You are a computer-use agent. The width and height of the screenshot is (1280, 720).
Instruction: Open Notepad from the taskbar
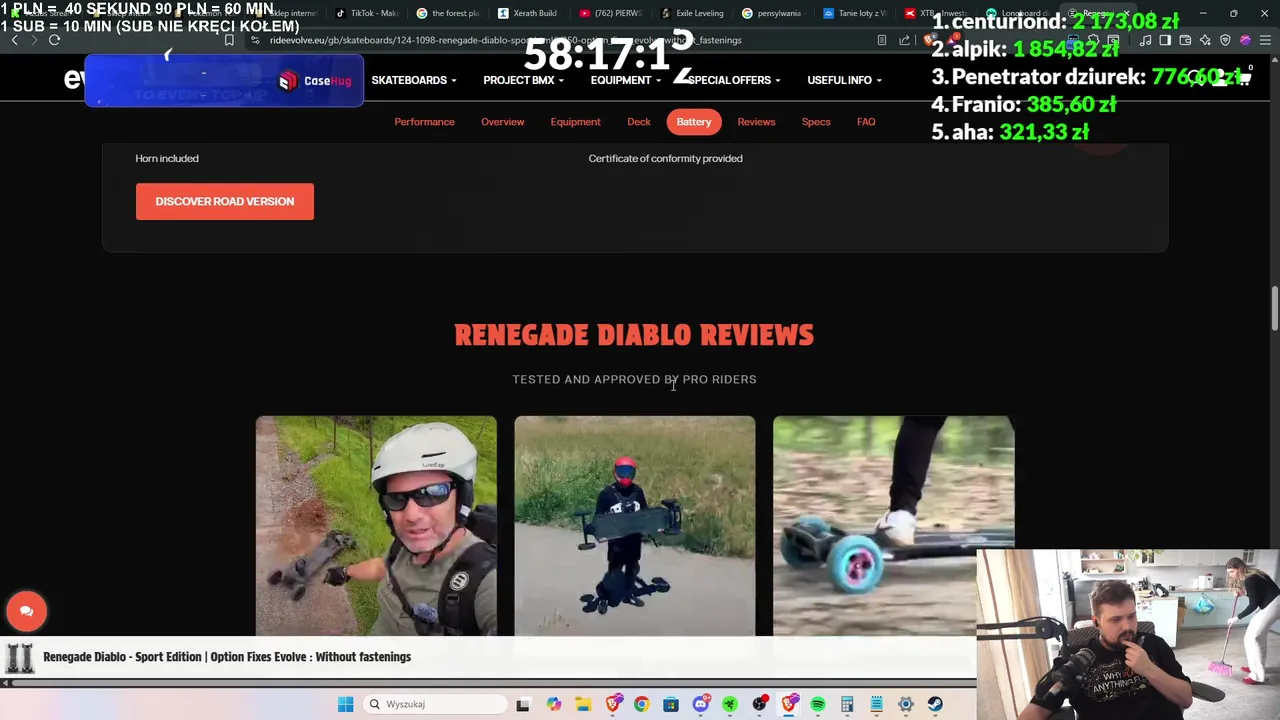(876, 704)
